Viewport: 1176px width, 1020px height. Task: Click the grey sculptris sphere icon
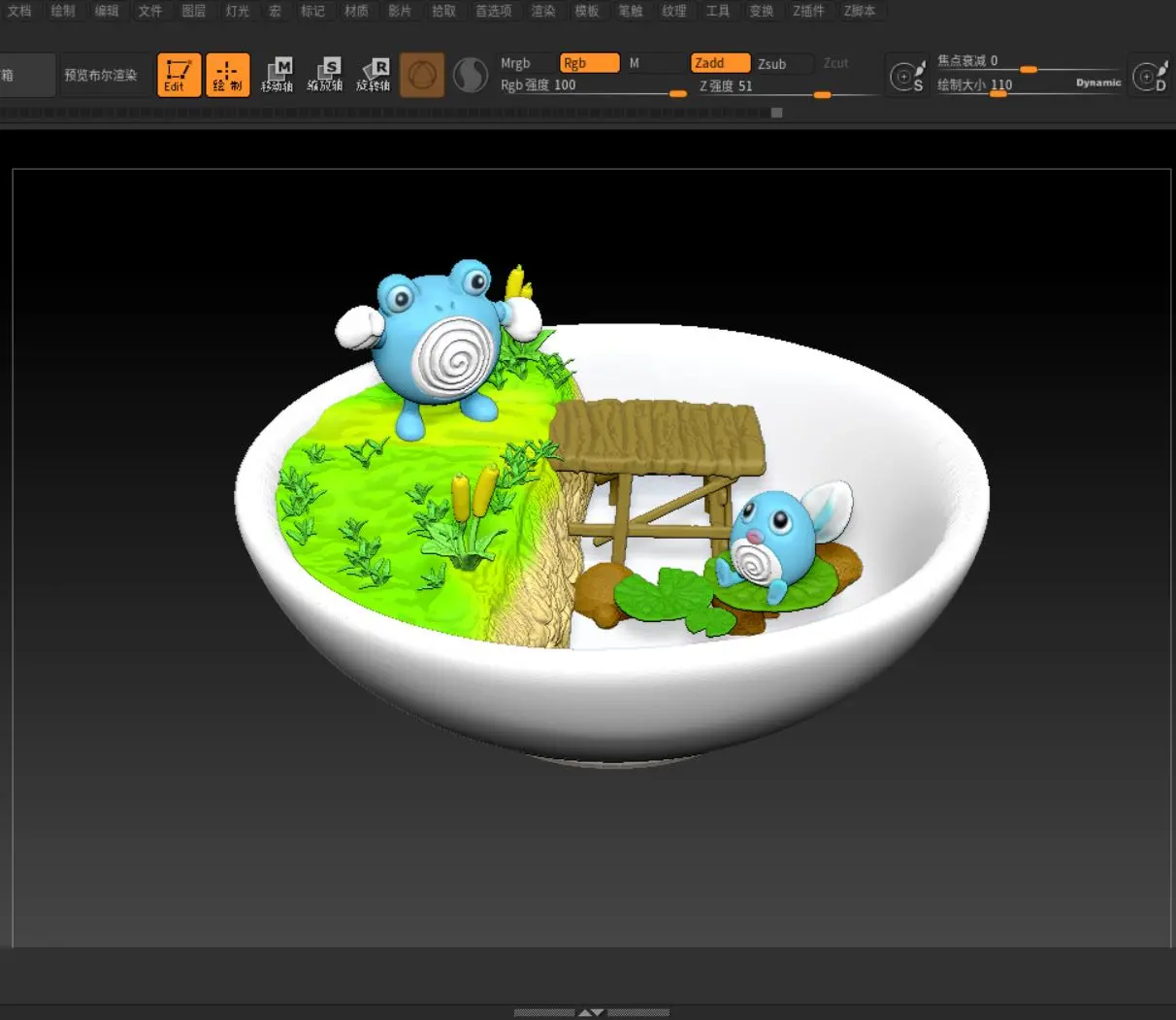(471, 75)
